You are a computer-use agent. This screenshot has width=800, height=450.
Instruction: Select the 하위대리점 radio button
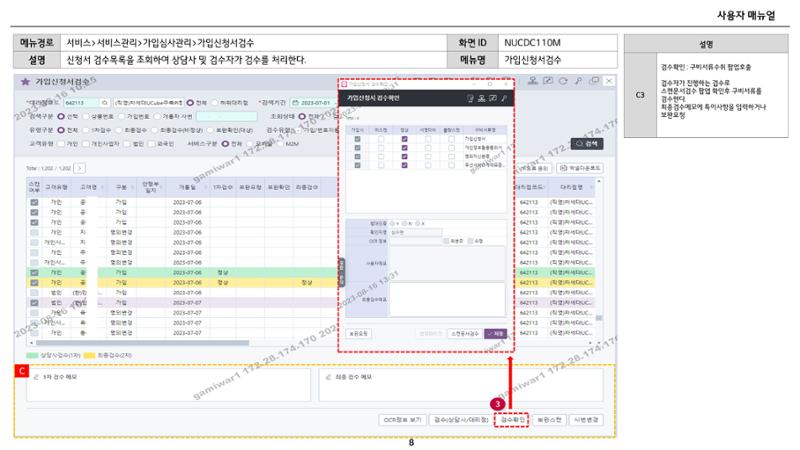(215, 103)
